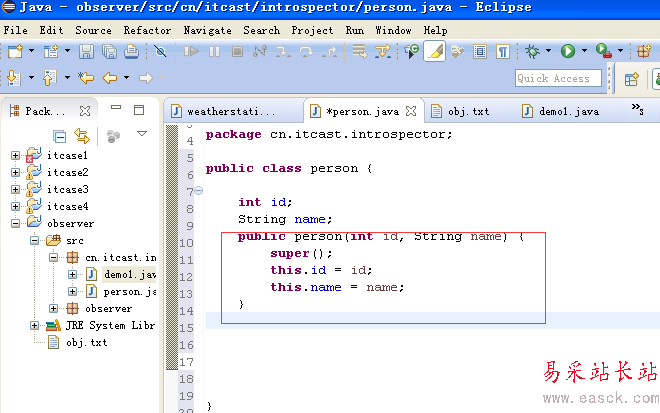Viewport: 660px width, 413px height.
Task: Click the Suspend debug icon
Action: (214, 51)
